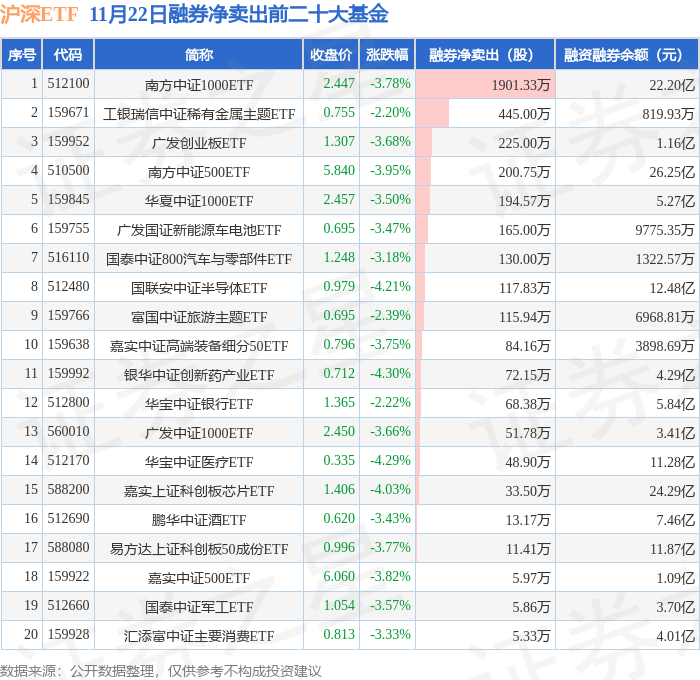Click balance 819.93万
The image size is (700, 680).
tap(668, 114)
